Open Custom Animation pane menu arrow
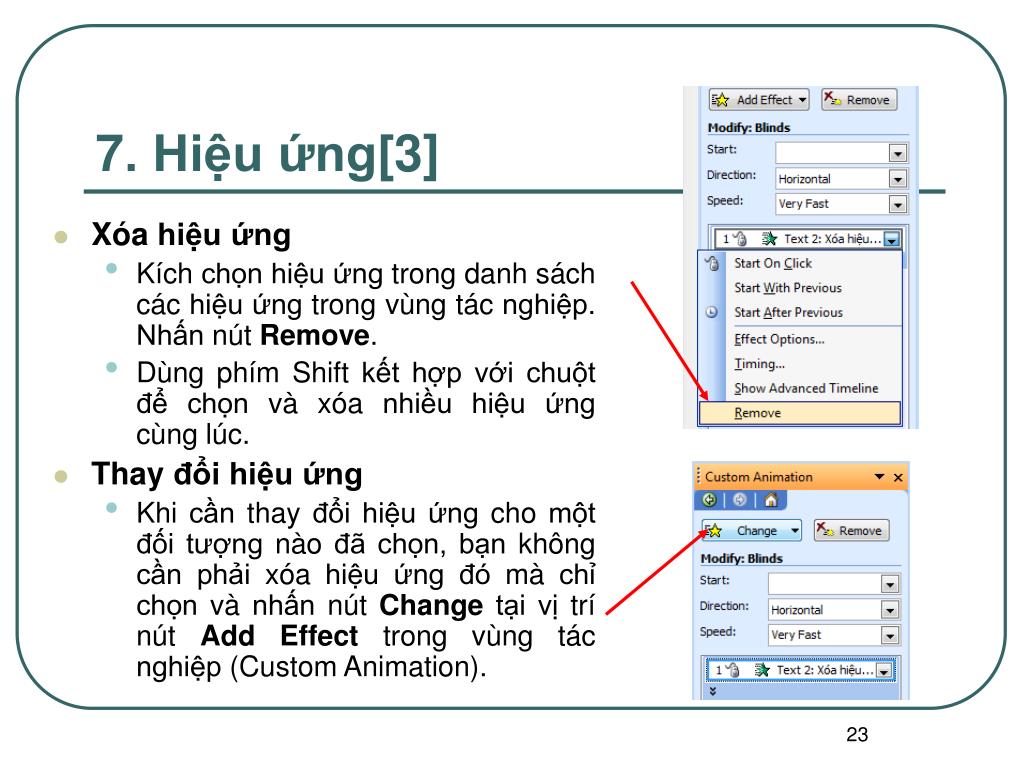 [880, 477]
